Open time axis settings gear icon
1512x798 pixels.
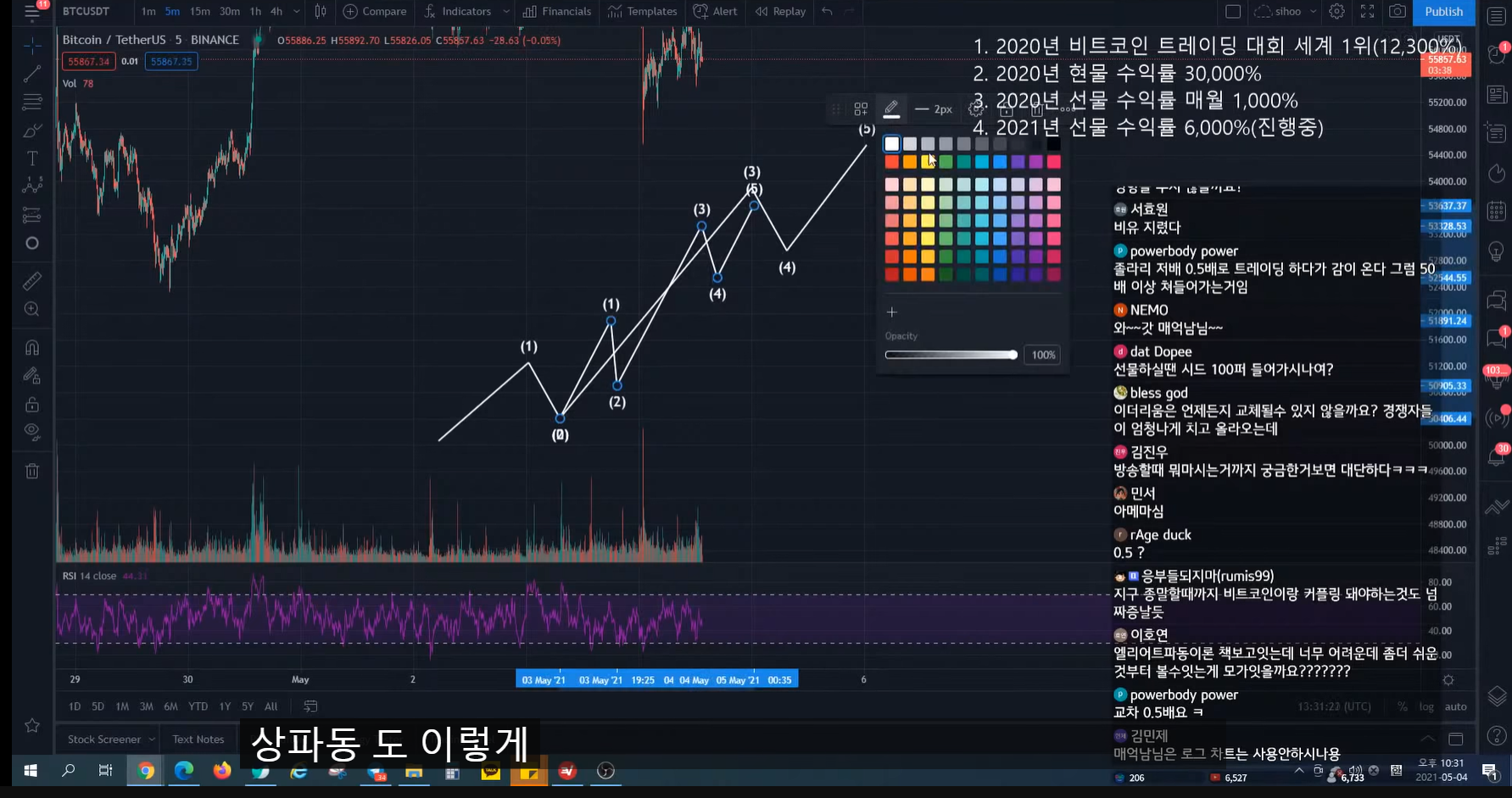1448,680
